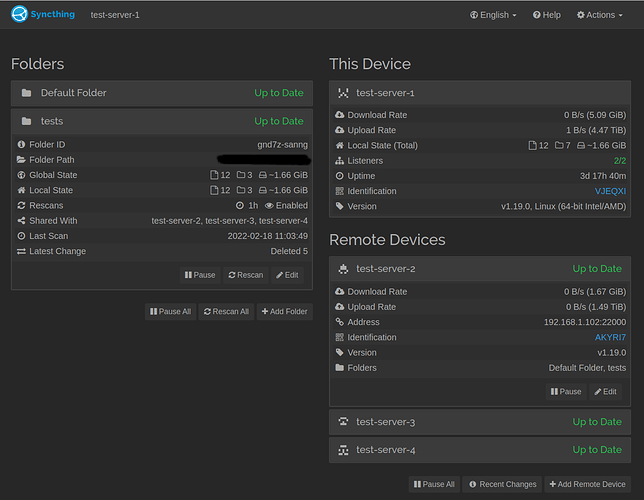This screenshot has width=644, height=500.
Task: Edit the test-server-2 device
Action: [605, 392]
